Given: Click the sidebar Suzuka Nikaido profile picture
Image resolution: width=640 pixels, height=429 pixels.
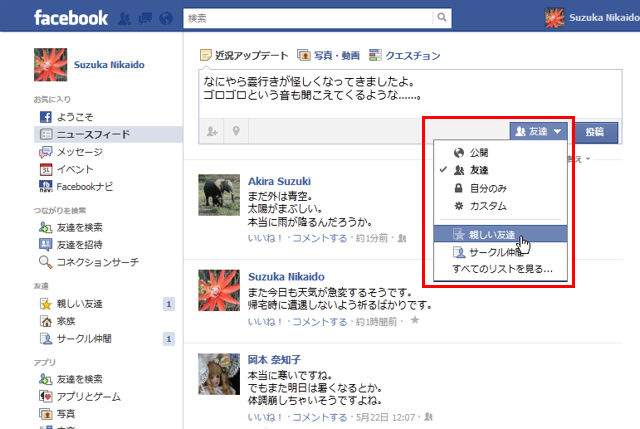Looking at the screenshot, I should click(x=51, y=64).
